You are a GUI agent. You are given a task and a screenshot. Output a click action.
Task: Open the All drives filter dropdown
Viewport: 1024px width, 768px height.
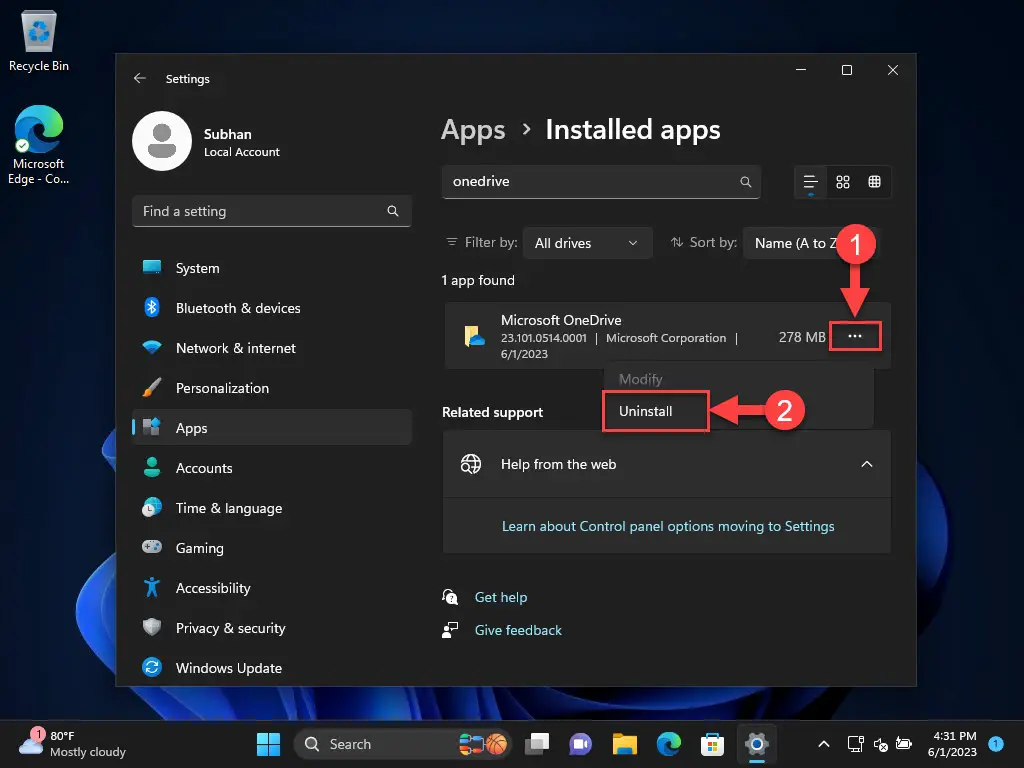point(587,243)
